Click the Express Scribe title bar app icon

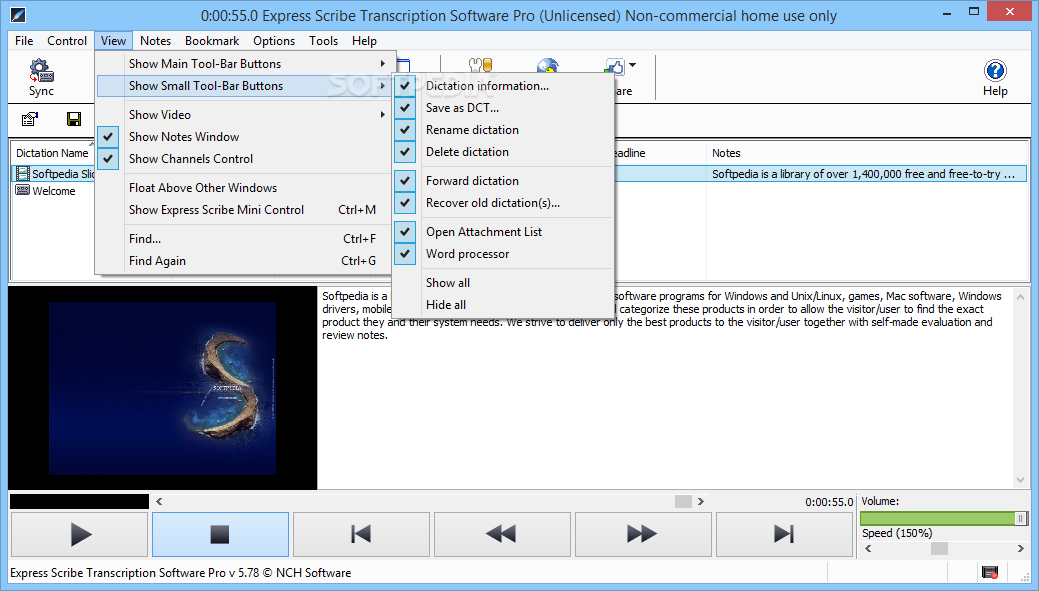tap(19, 13)
